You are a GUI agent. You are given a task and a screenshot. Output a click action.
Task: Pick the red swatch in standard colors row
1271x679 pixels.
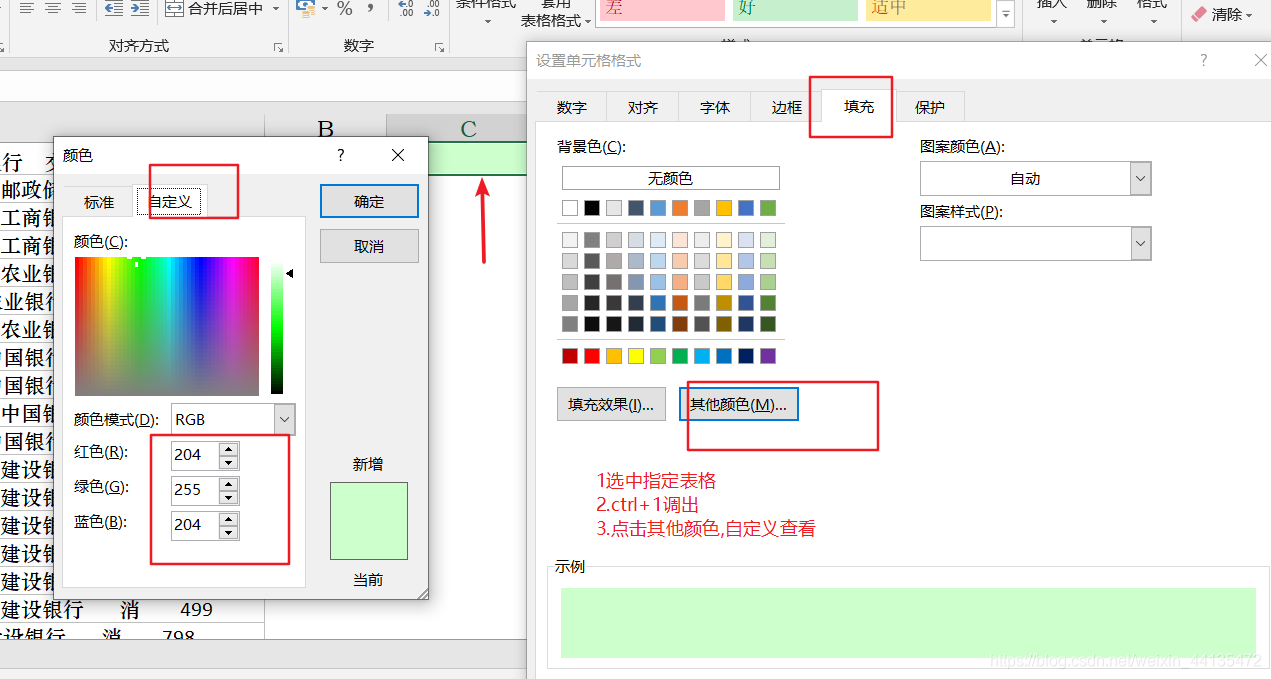click(592, 355)
